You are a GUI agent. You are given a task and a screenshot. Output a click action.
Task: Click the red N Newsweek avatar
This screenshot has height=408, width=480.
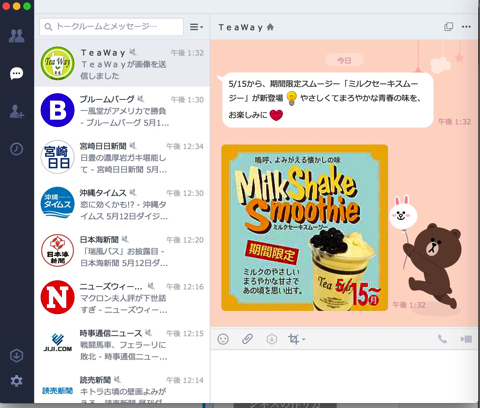coord(57,297)
